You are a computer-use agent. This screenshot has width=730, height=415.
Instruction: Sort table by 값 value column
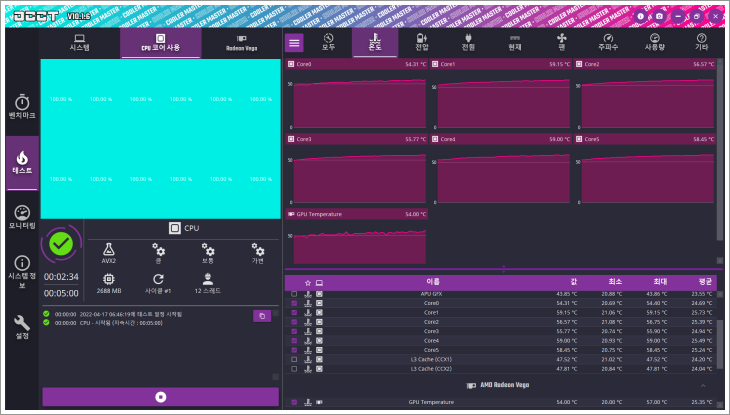click(x=574, y=282)
